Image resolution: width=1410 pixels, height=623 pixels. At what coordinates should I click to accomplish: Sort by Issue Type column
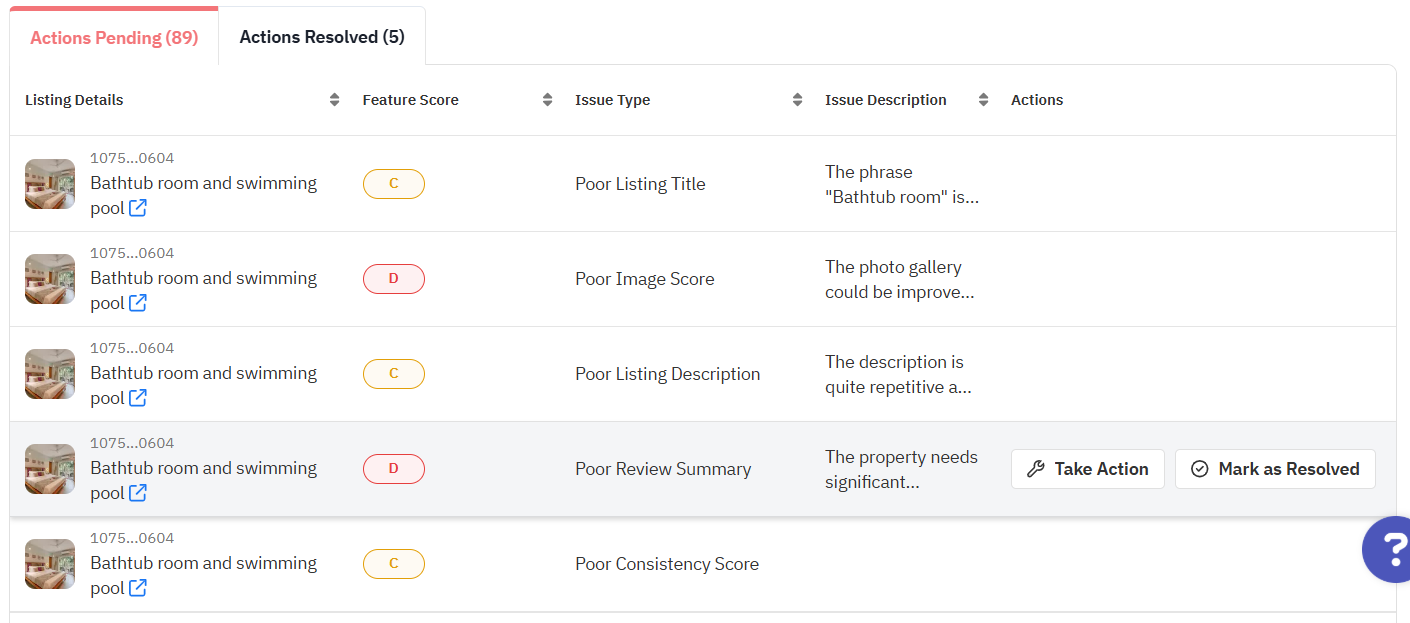[797, 100]
